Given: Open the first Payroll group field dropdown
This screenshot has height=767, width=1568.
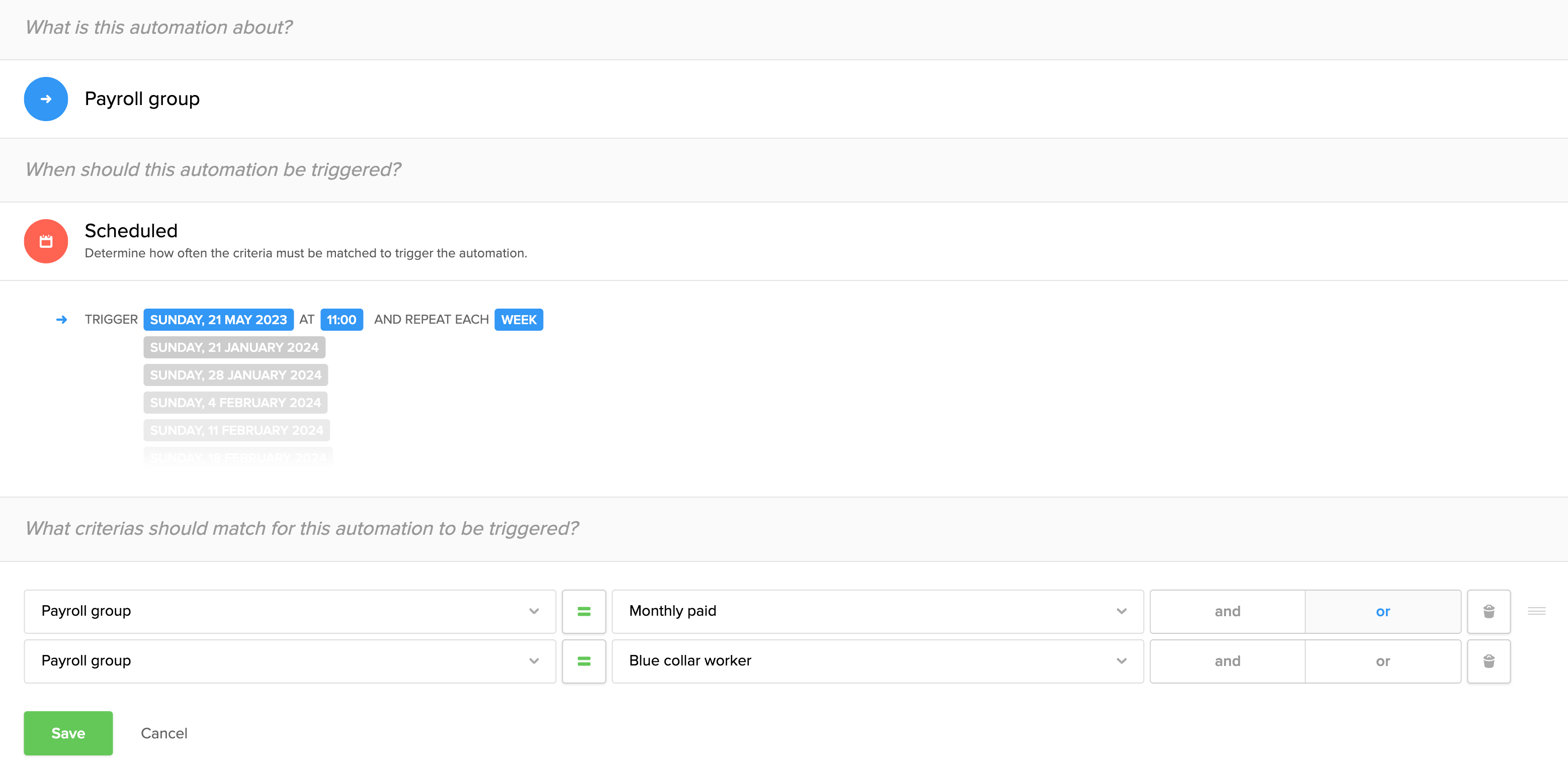Looking at the screenshot, I should pos(290,611).
